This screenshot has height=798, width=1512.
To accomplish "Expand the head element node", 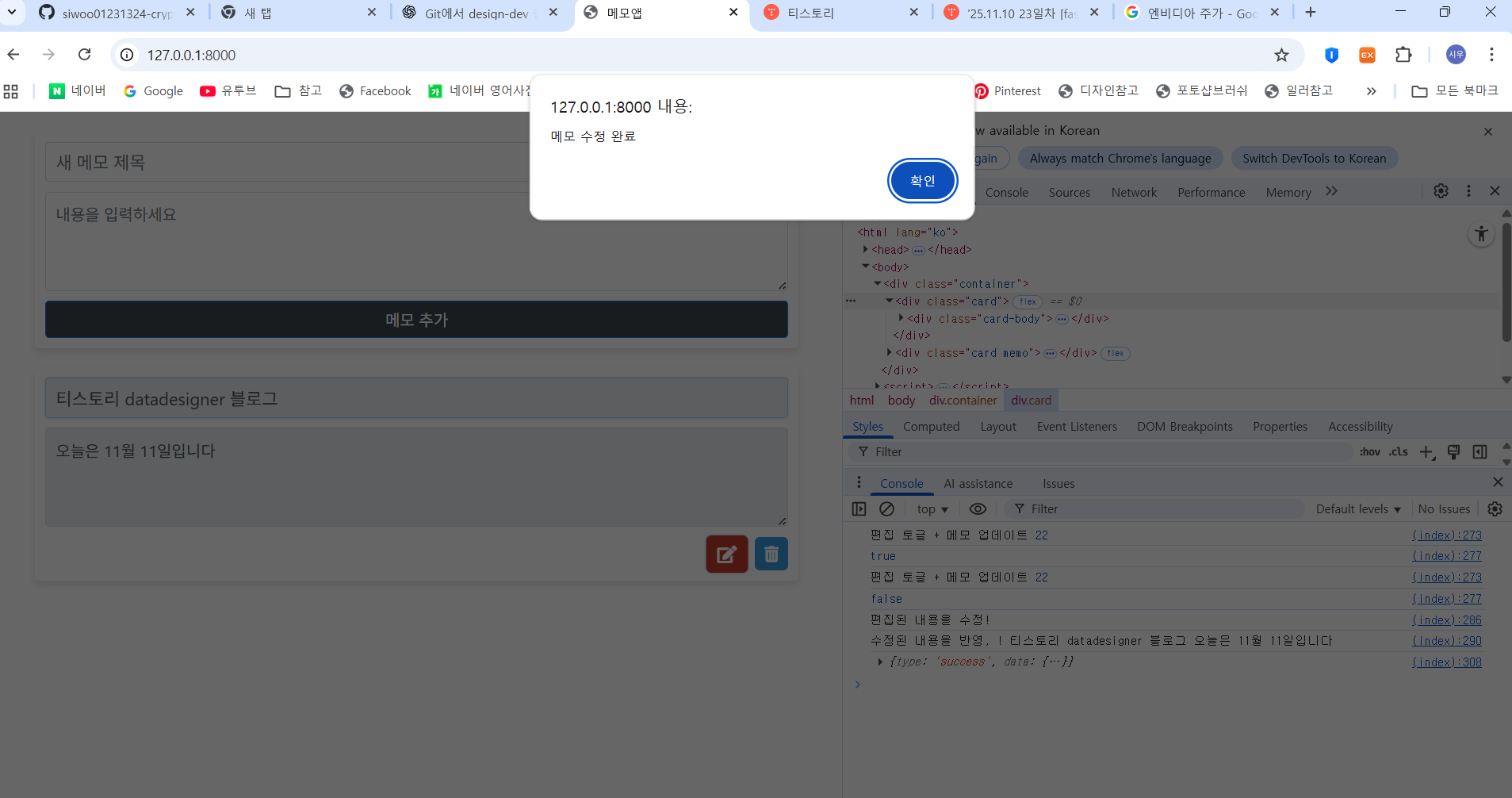I will (865, 249).
